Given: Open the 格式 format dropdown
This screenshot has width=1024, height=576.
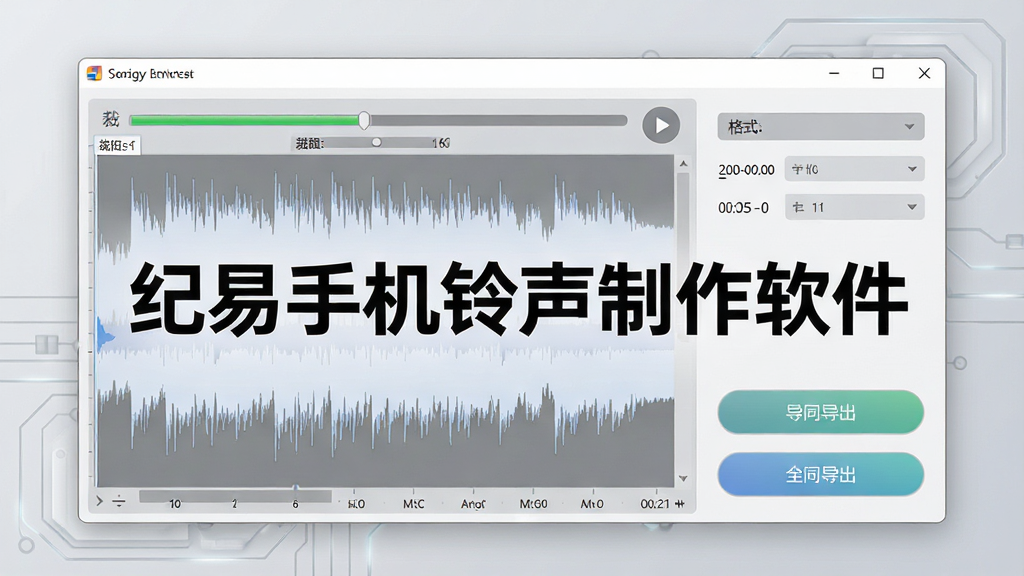Looking at the screenshot, I should (821, 127).
